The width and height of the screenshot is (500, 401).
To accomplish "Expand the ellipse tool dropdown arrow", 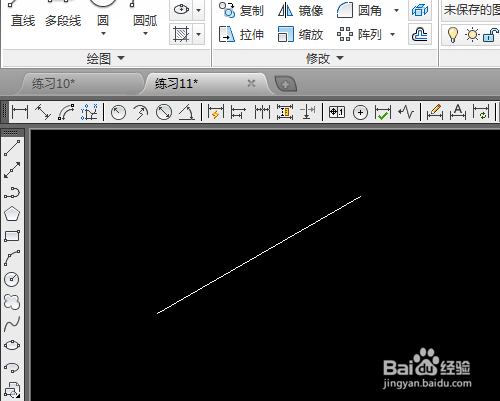I will click(199, 9).
